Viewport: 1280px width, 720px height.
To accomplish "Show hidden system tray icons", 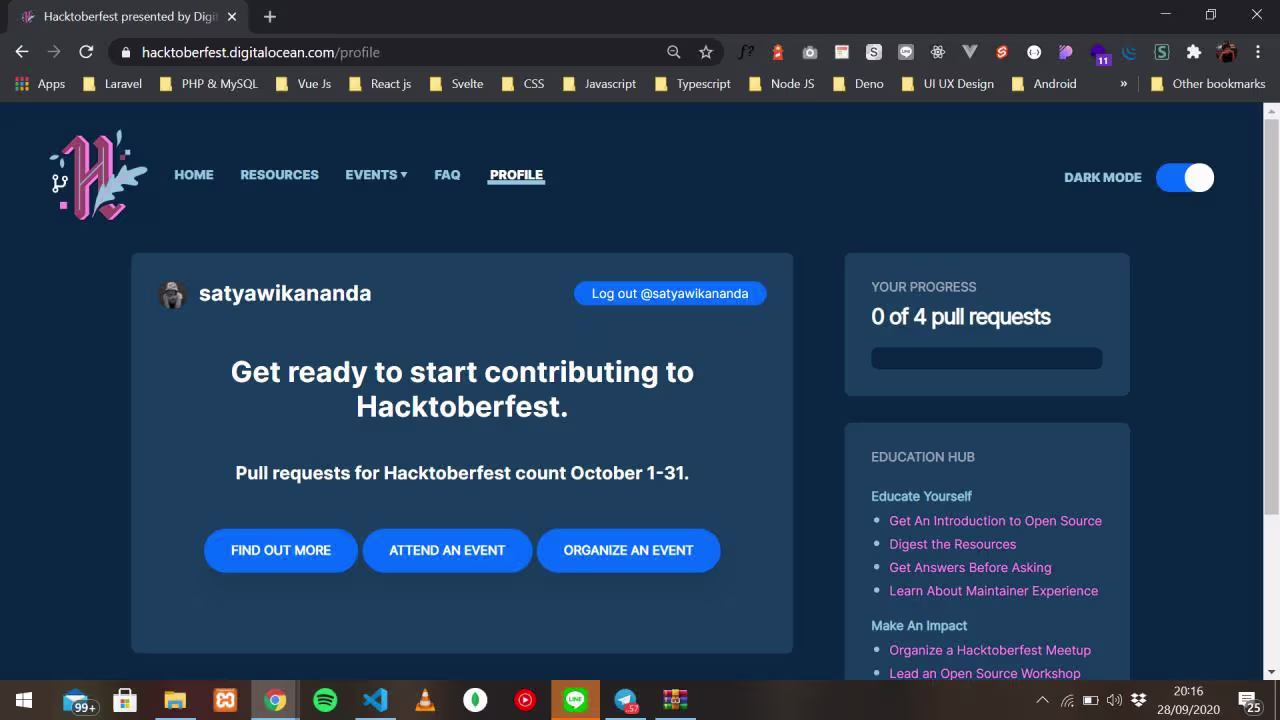I will coord(1042,700).
